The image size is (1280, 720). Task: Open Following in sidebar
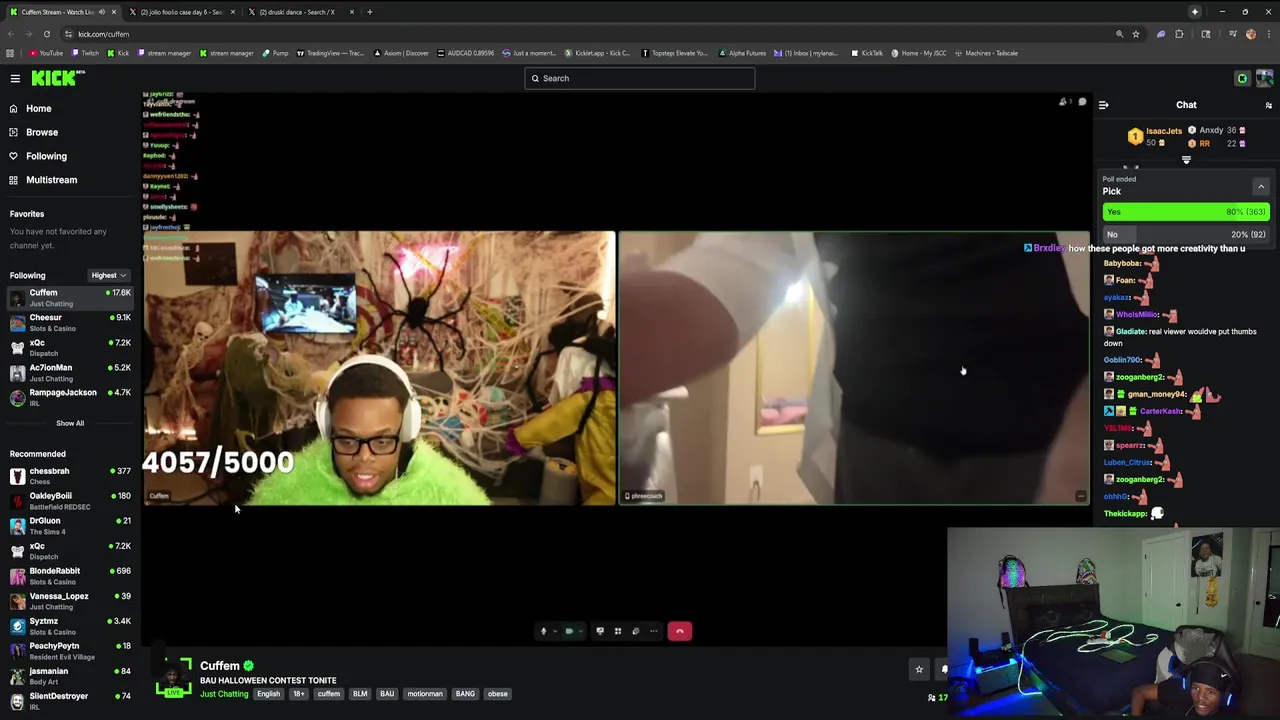(46, 156)
